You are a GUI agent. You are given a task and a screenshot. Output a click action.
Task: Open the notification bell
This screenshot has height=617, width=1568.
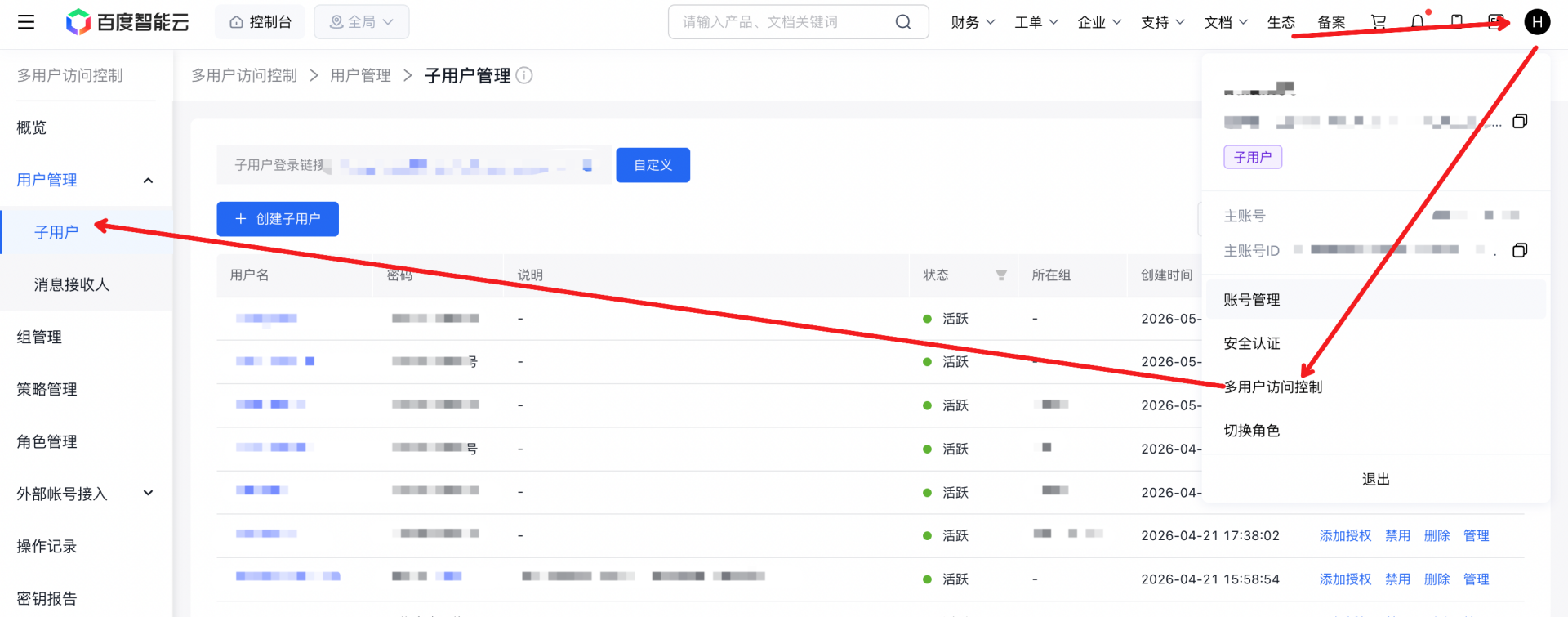1418,22
